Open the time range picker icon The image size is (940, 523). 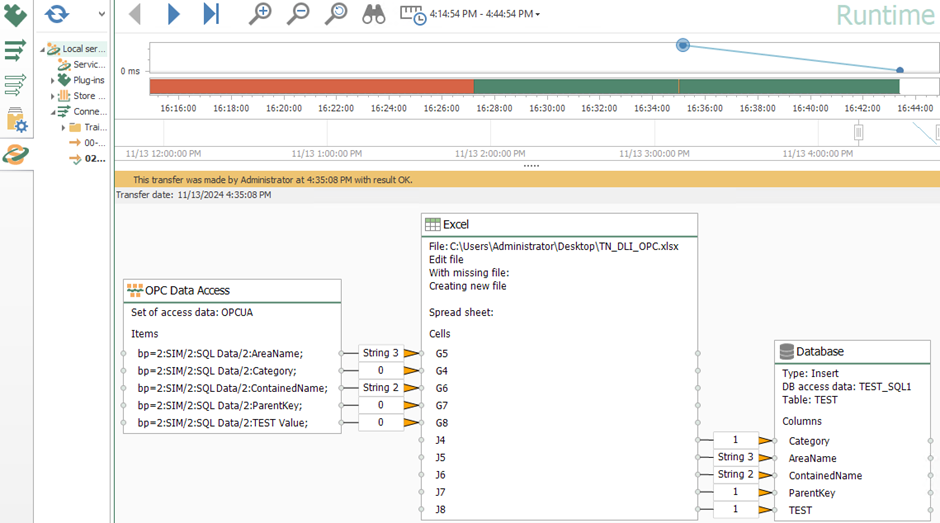point(412,14)
